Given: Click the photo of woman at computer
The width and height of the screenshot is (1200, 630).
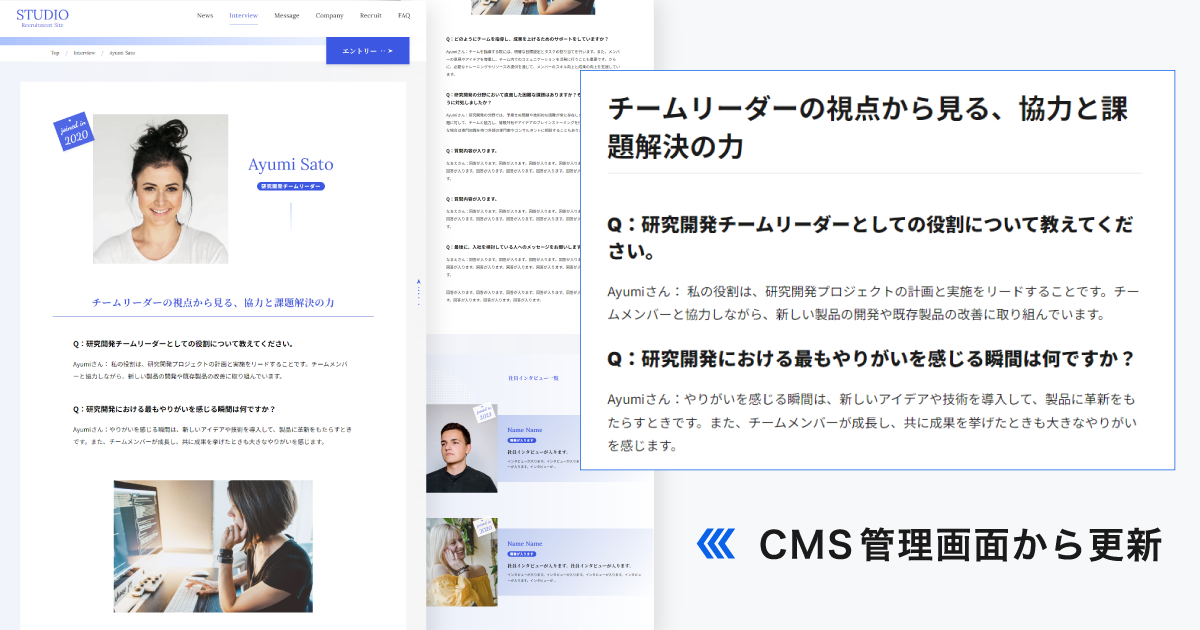Looking at the screenshot, I should coord(213,546).
